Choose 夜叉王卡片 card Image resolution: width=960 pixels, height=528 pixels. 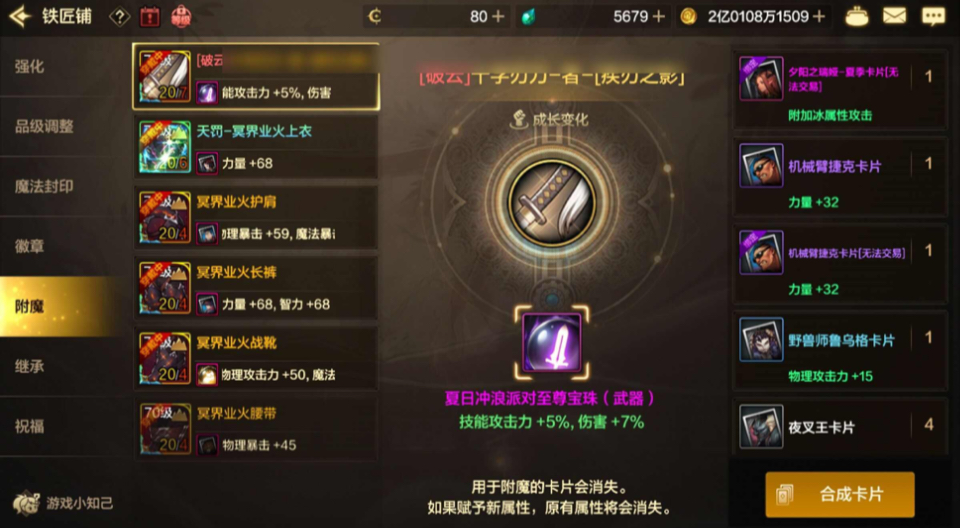click(840, 427)
